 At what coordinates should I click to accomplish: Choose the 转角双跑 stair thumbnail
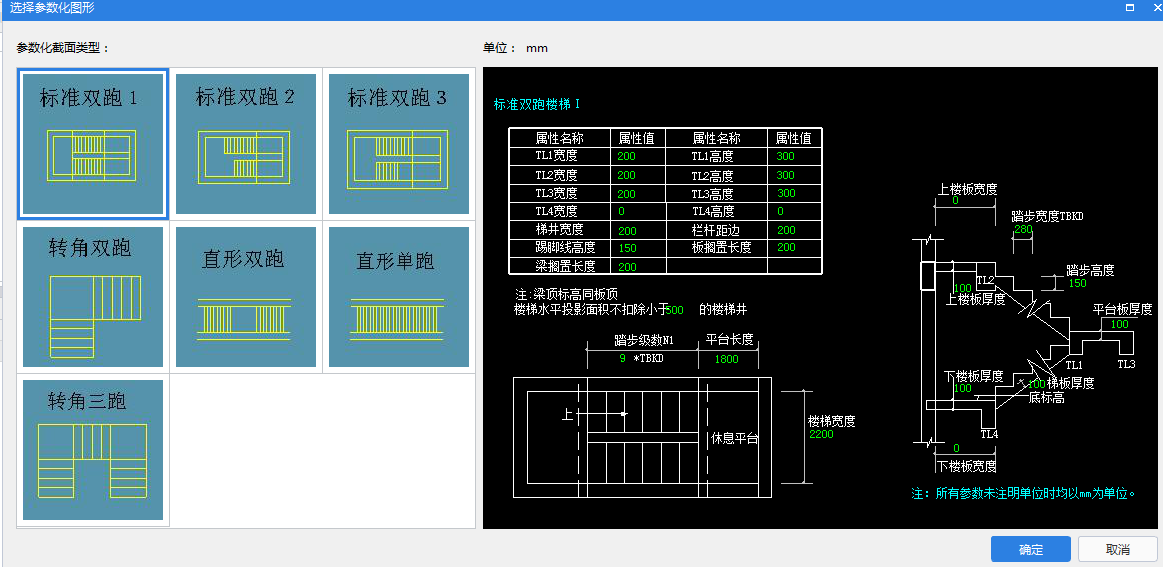click(93, 297)
